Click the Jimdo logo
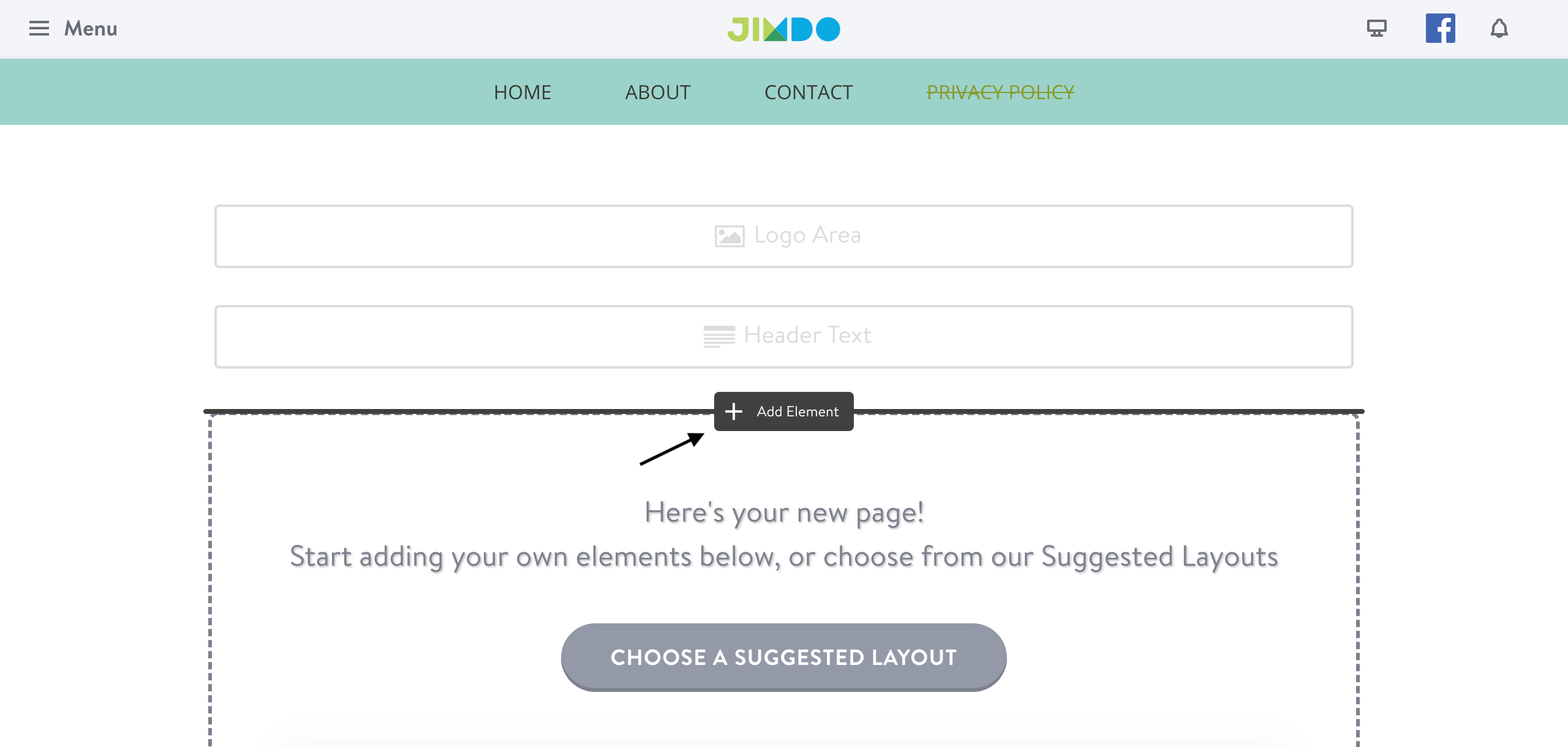This screenshot has width=1568, height=747. pyautogui.click(x=784, y=28)
